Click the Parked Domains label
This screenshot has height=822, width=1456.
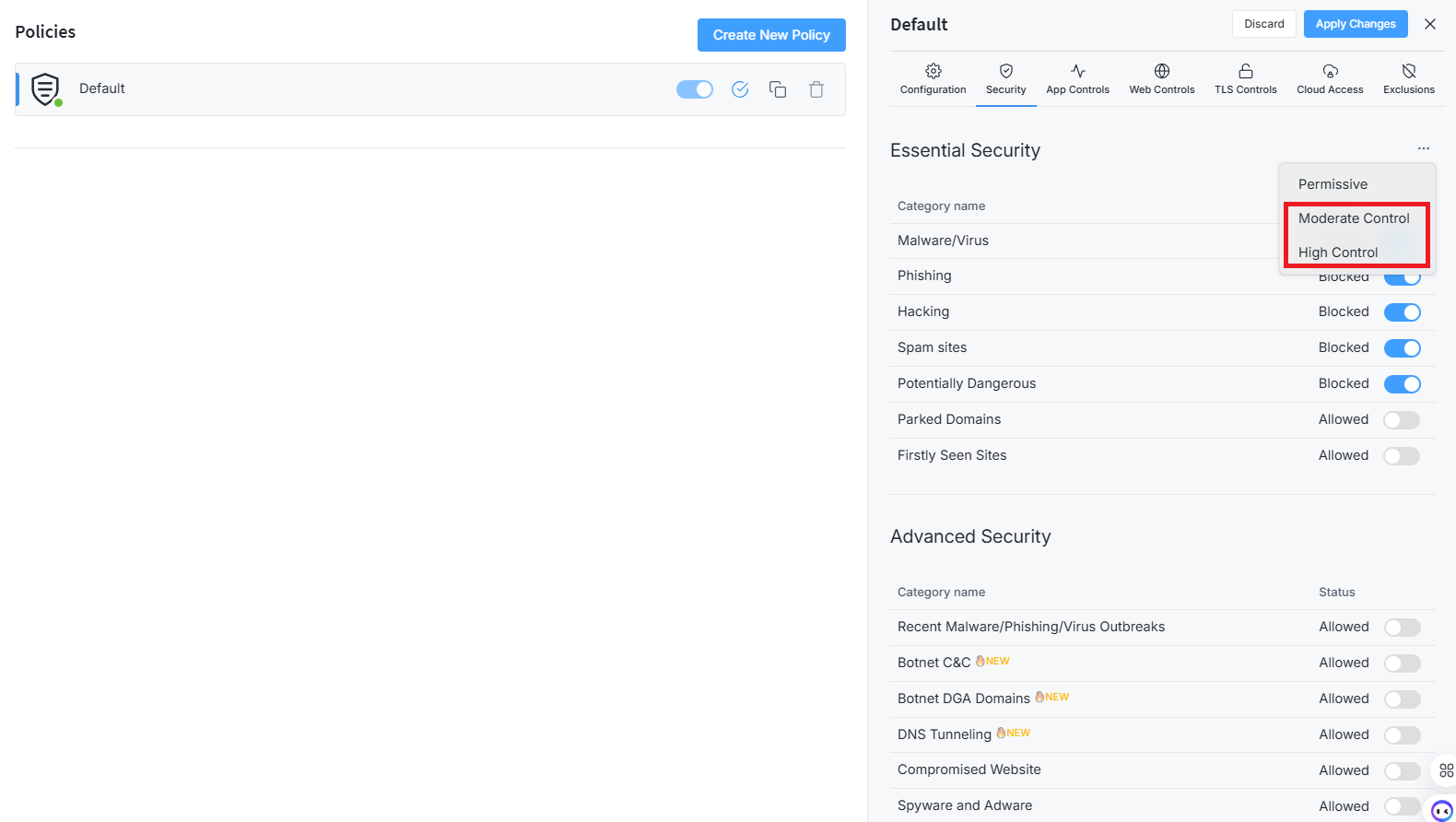pos(949,419)
